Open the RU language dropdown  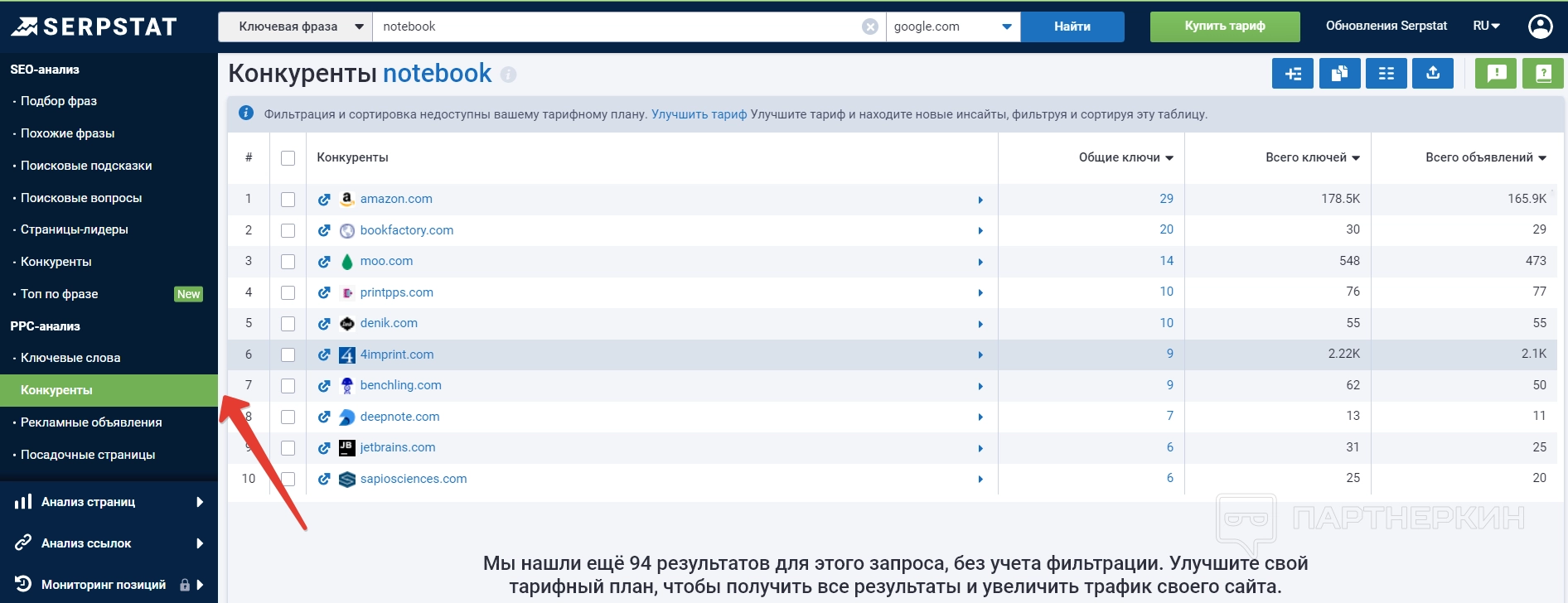(x=1487, y=26)
